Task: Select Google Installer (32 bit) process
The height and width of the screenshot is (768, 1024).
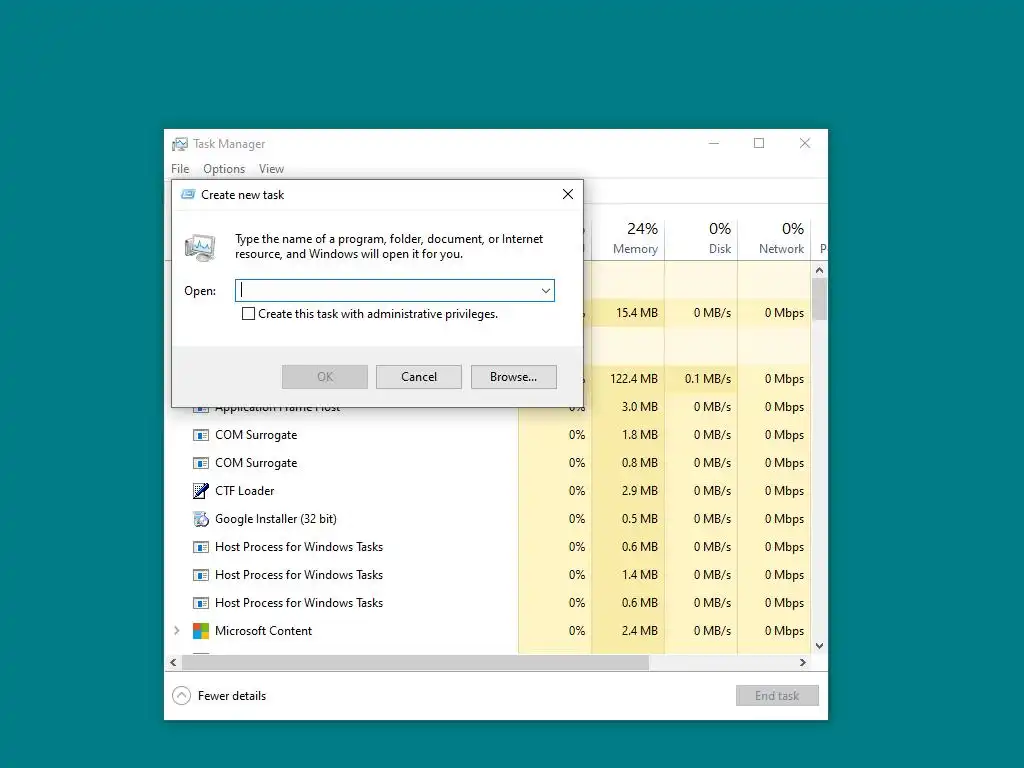Action: (276, 519)
